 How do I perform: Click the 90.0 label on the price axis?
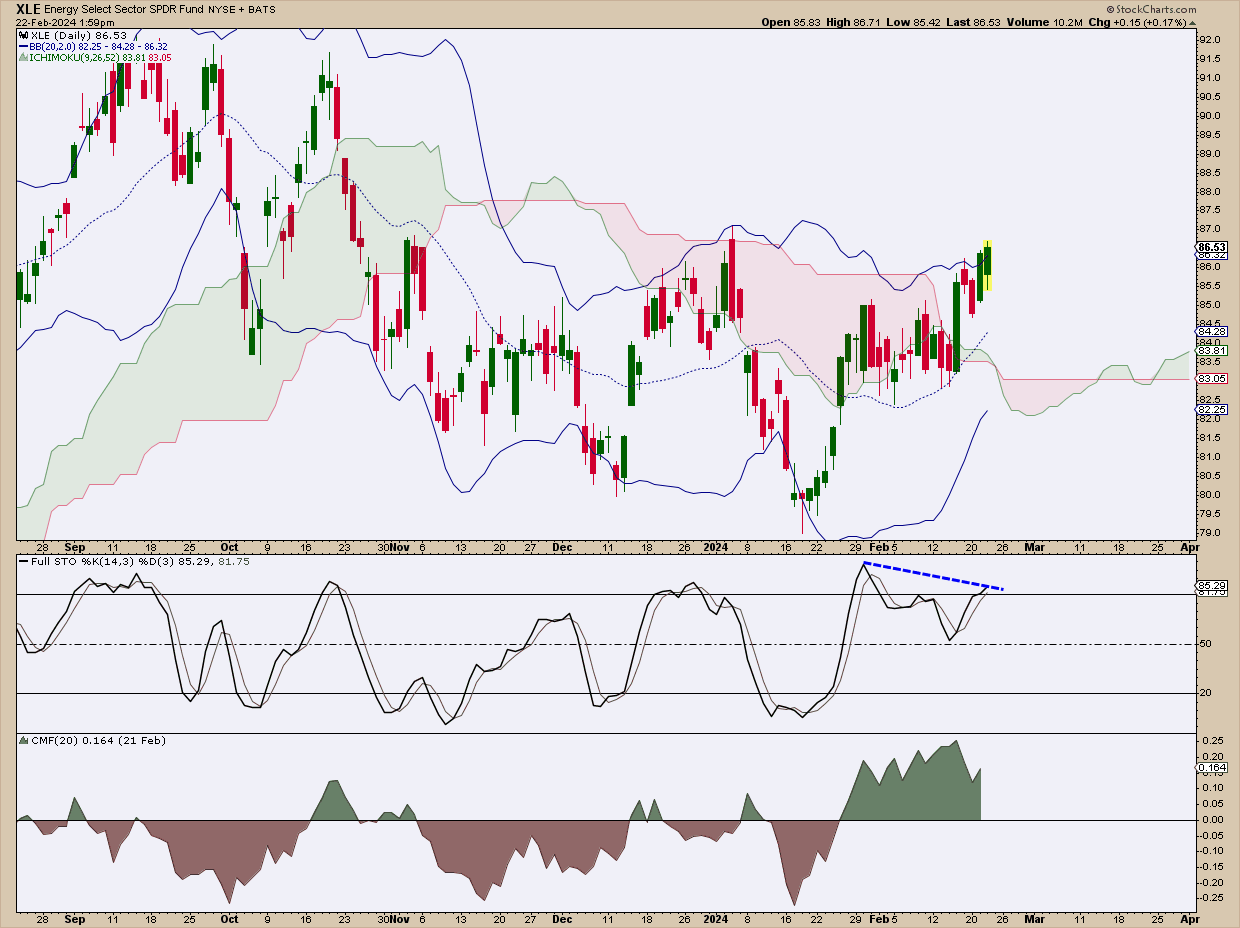coord(1209,116)
